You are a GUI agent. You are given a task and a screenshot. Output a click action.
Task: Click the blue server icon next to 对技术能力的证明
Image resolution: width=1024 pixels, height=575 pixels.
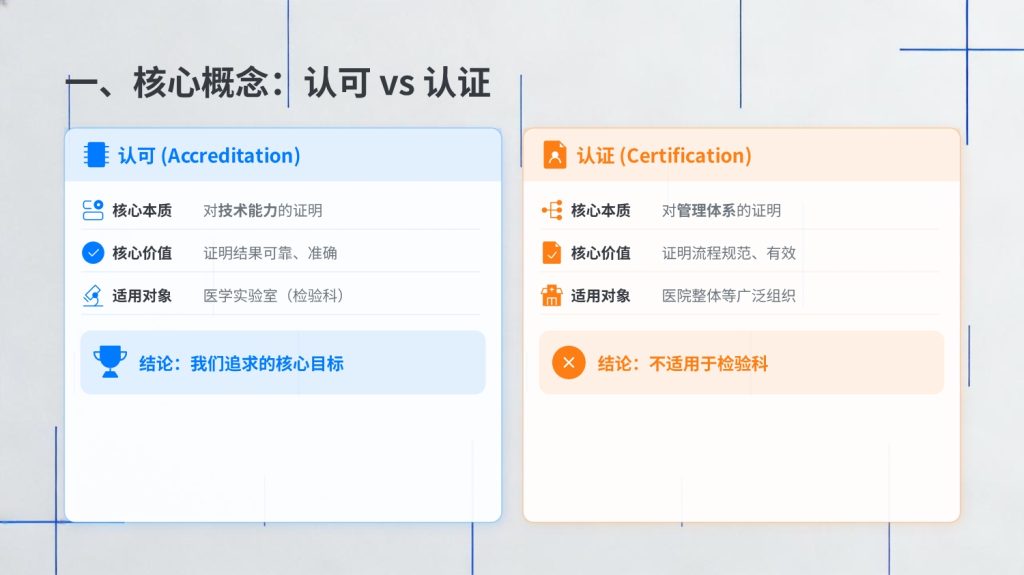tap(93, 210)
